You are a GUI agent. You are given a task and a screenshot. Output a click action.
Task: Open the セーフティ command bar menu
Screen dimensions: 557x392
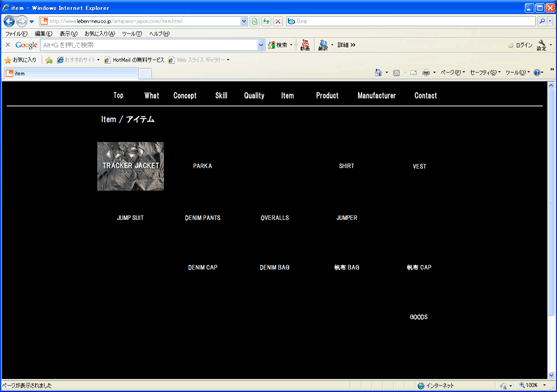click(485, 73)
